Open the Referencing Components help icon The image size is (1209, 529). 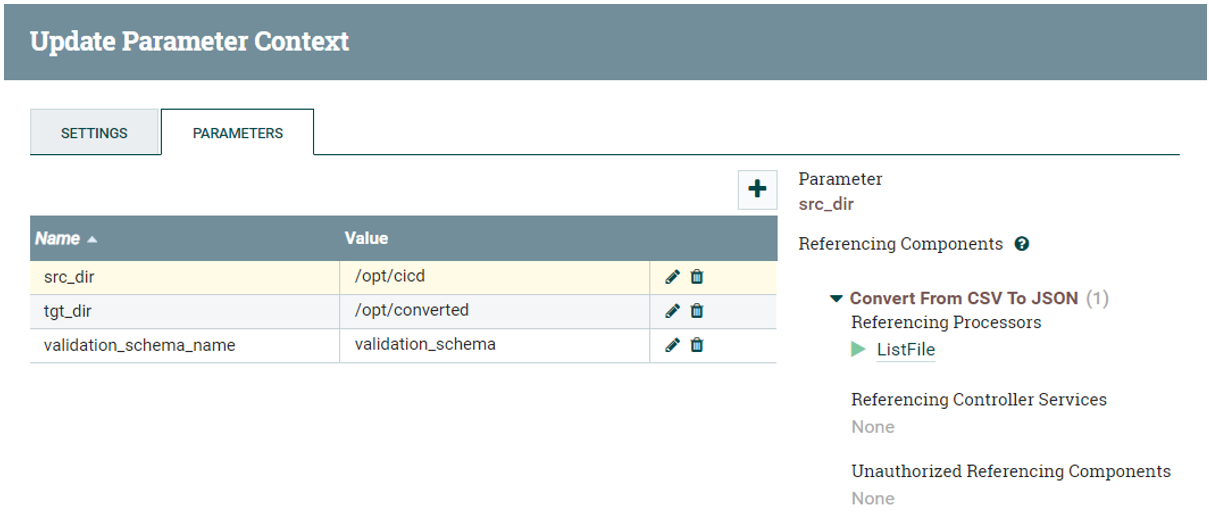coord(1021,244)
